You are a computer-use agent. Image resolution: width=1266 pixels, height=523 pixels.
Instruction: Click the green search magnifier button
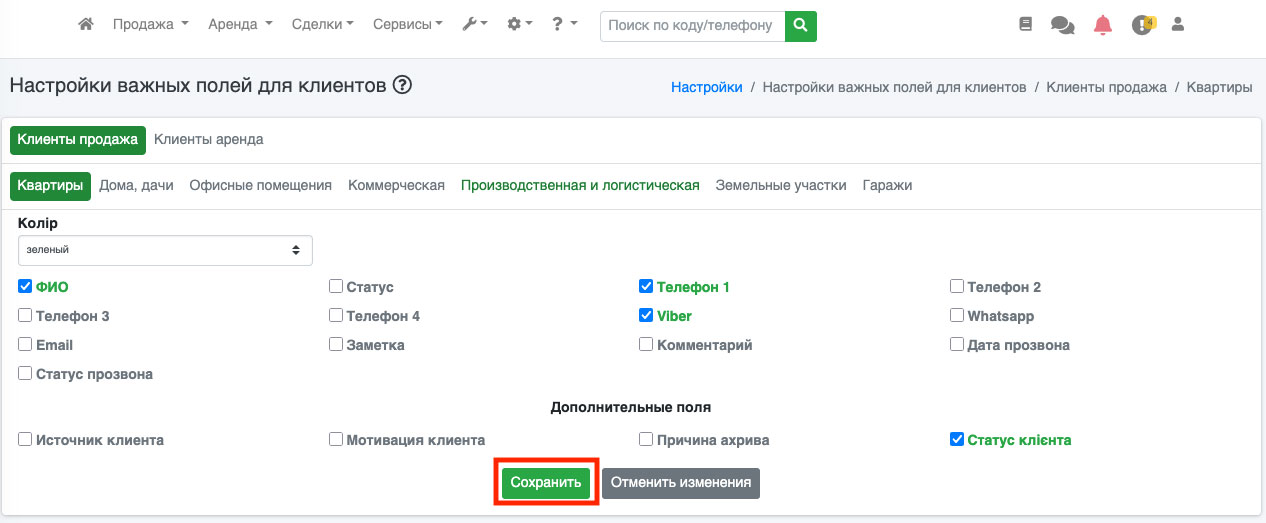pos(800,26)
